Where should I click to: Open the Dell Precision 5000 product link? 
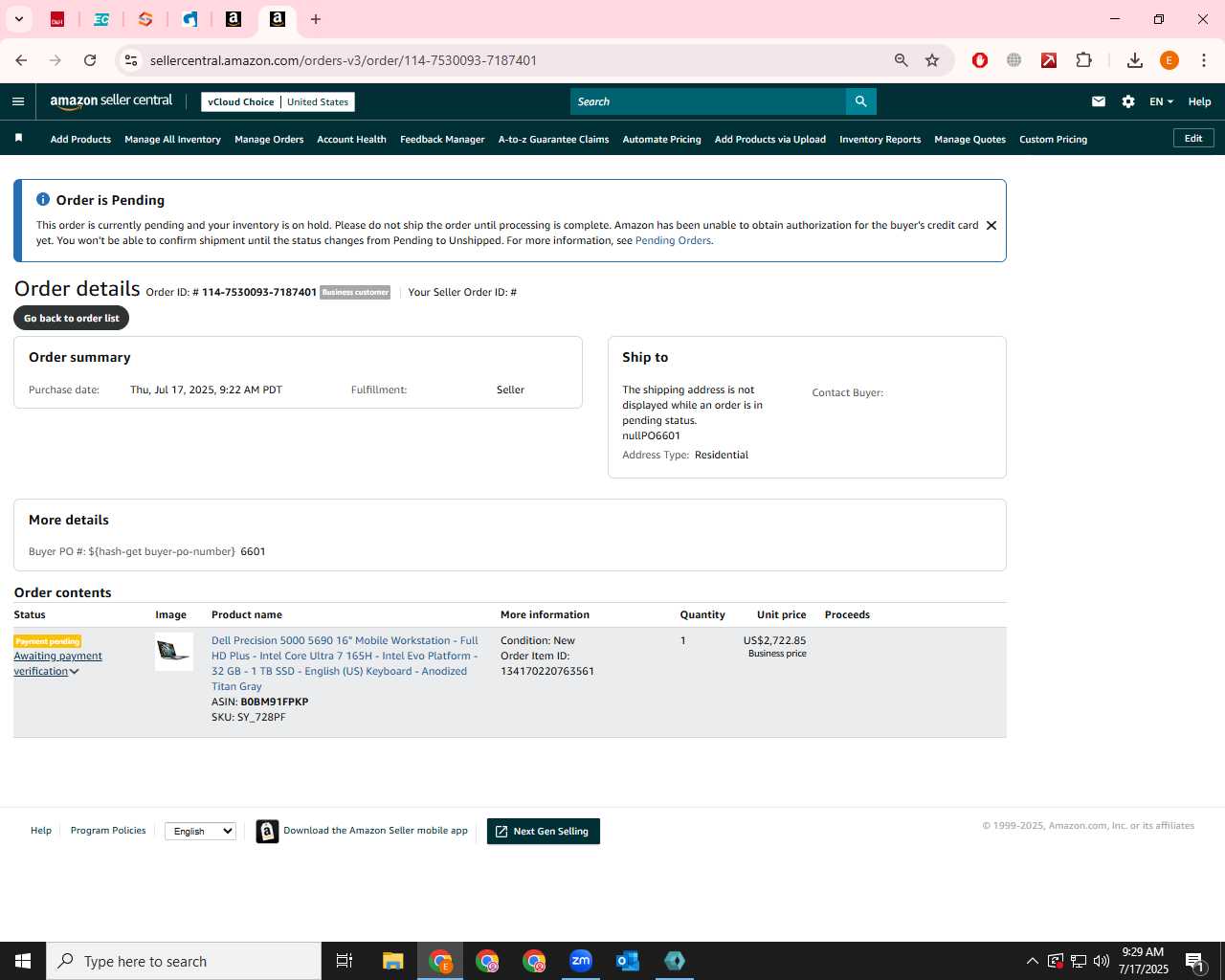pyautogui.click(x=345, y=663)
